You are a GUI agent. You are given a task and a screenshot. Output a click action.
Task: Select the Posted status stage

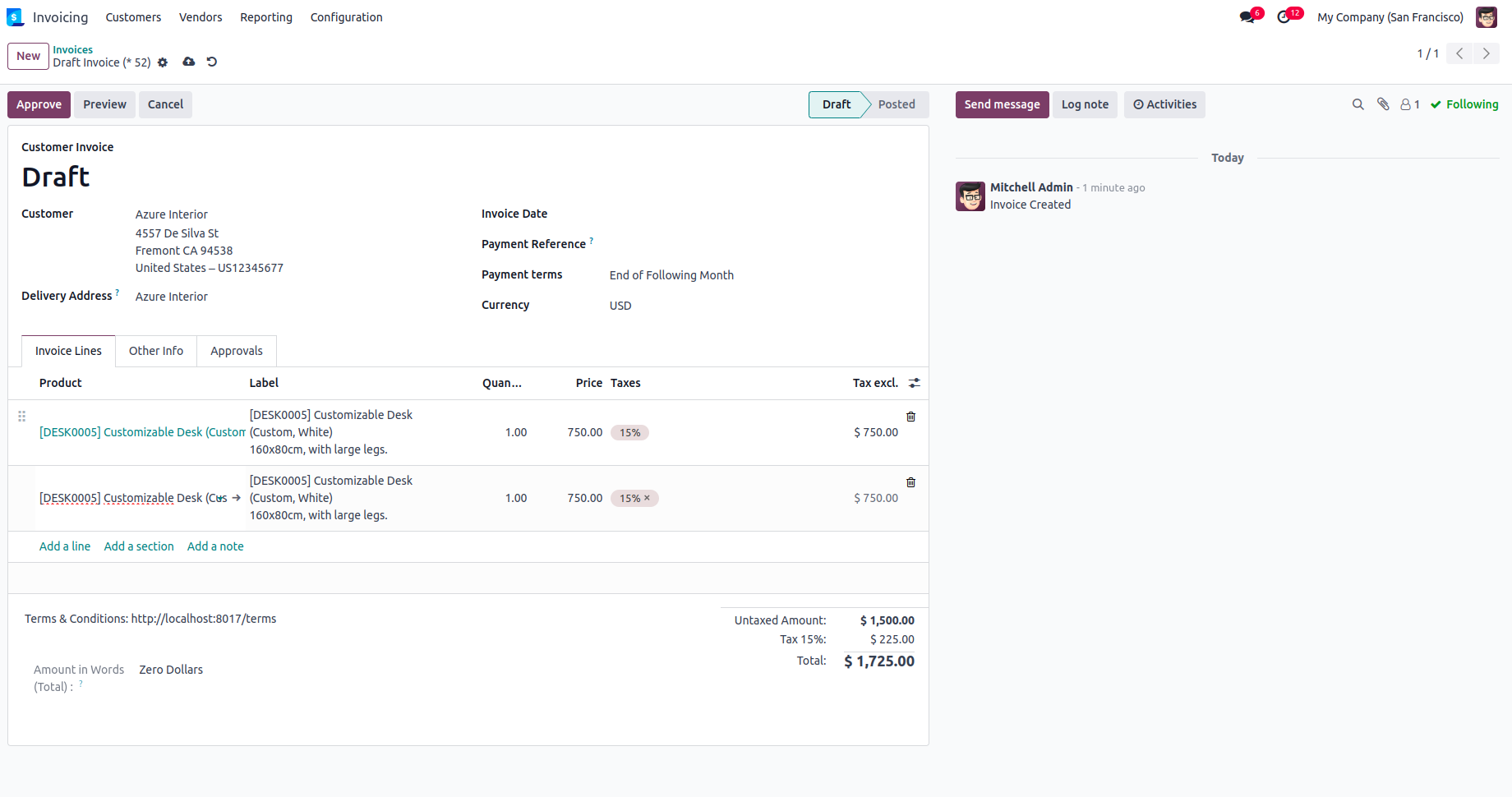point(897,104)
